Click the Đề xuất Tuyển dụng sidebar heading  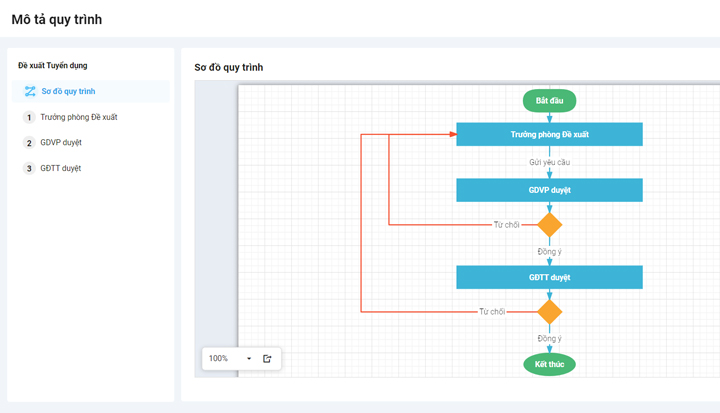coord(53,65)
